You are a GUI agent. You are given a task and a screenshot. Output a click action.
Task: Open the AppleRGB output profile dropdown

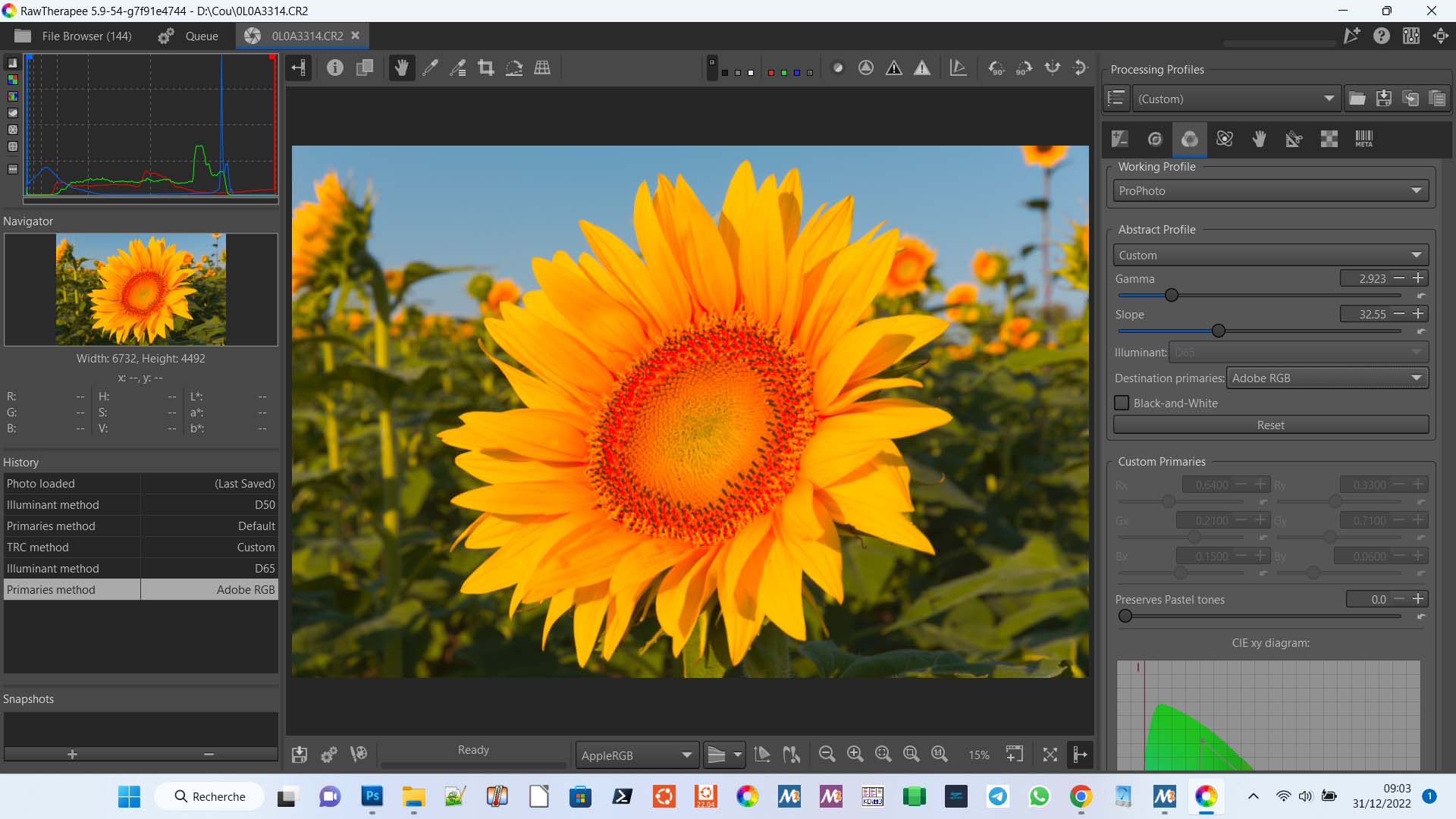(636, 755)
